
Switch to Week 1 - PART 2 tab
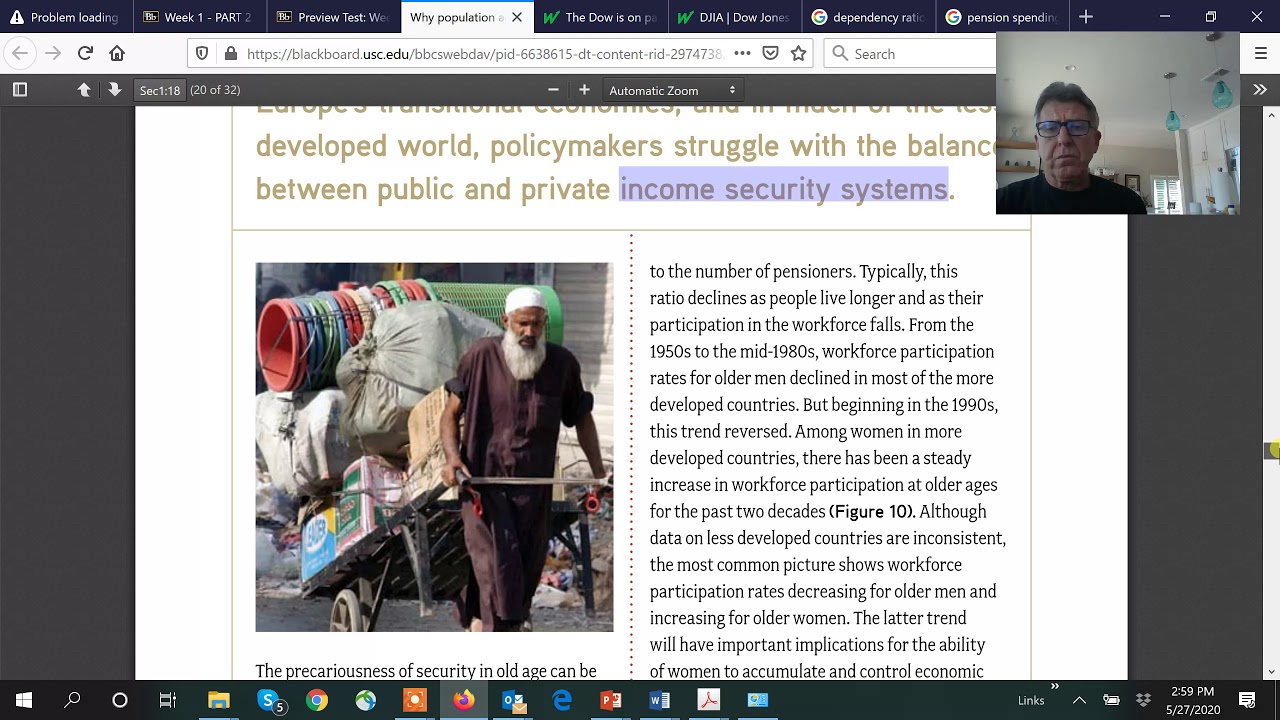coord(198,17)
